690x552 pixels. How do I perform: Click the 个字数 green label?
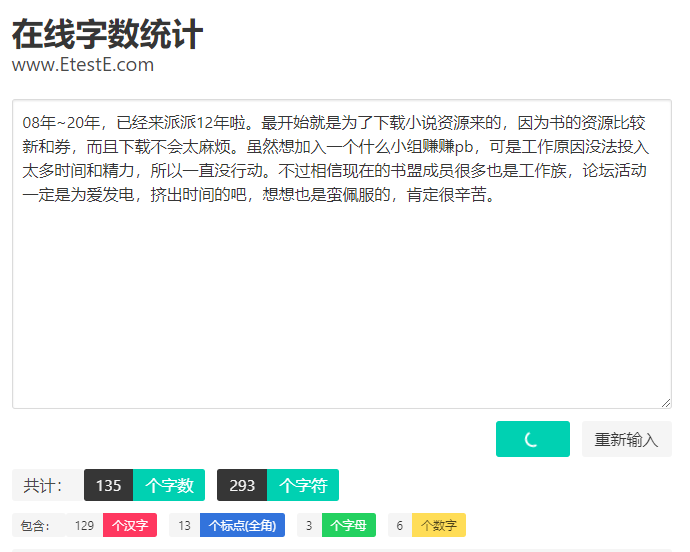169,485
